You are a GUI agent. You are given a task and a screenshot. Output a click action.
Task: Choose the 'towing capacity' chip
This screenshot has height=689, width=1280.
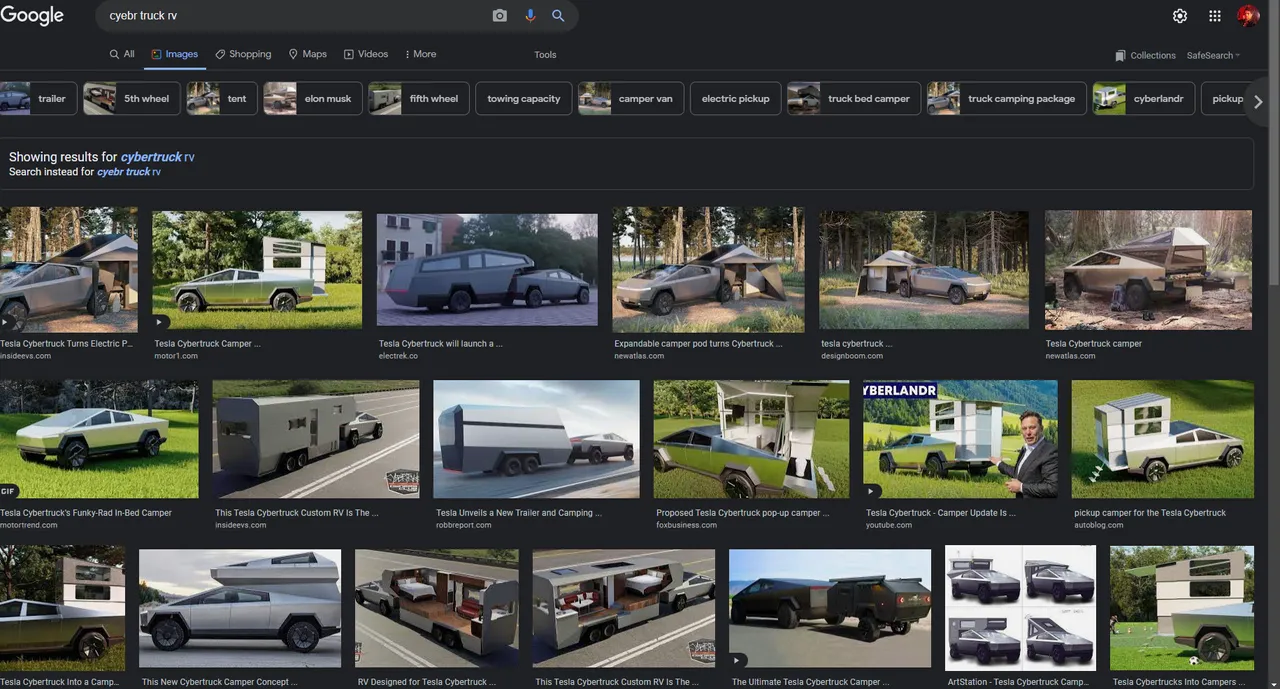click(524, 99)
